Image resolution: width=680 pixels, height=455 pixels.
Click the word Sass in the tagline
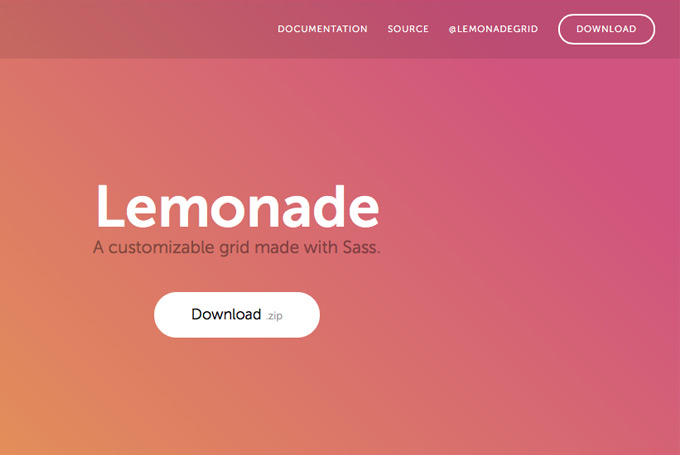361,248
